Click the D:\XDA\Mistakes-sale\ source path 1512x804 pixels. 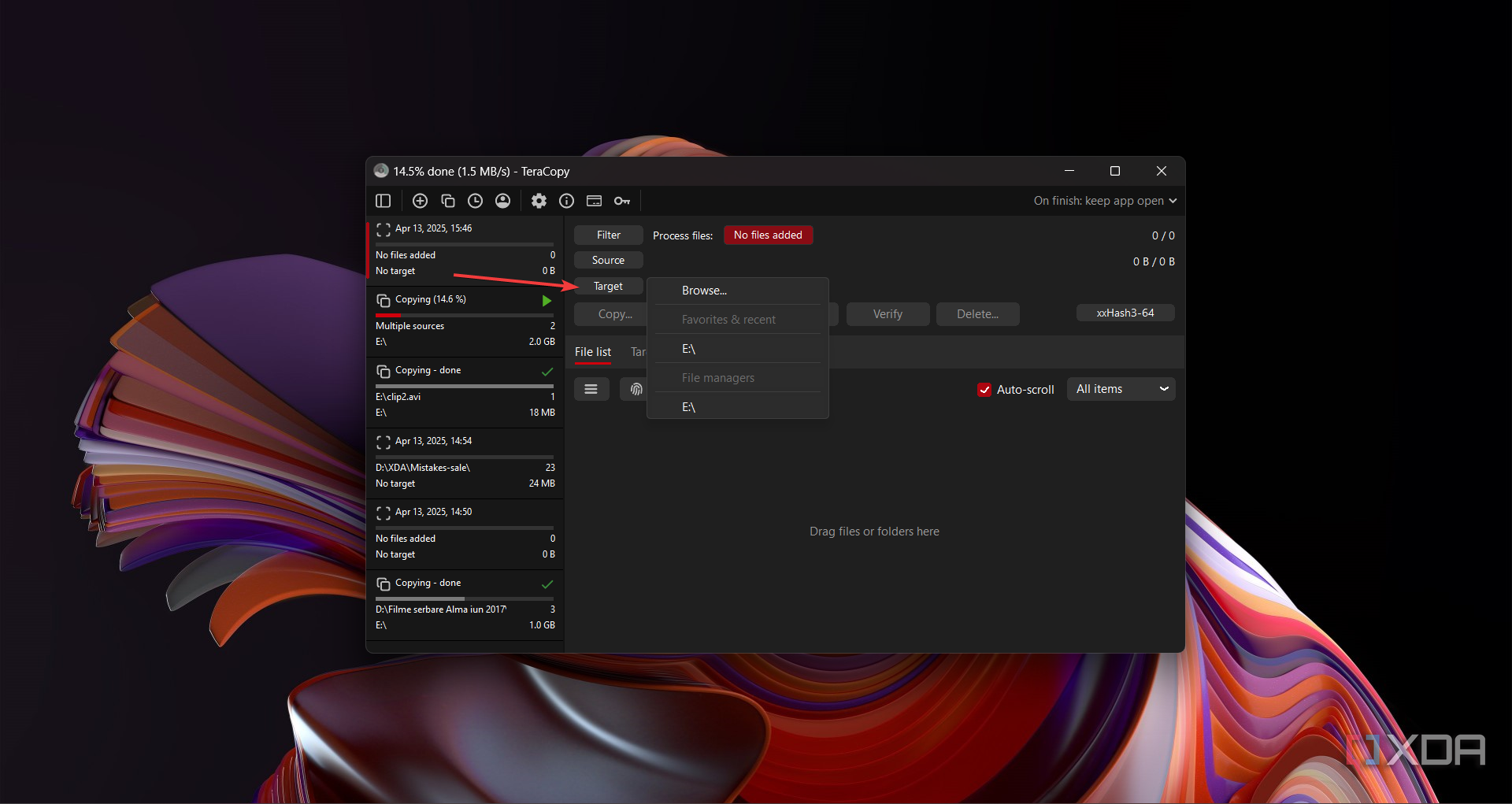tap(423, 468)
